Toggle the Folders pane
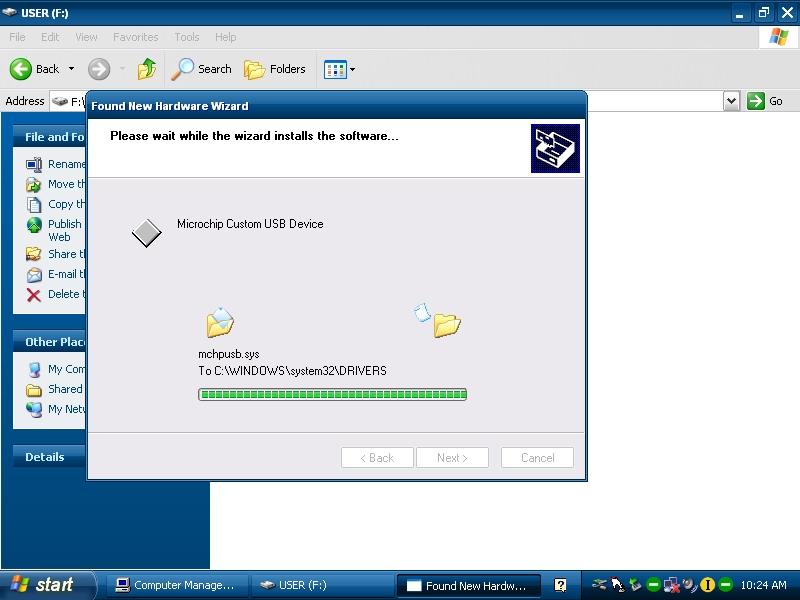Viewport: 800px width, 600px height. (x=274, y=69)
